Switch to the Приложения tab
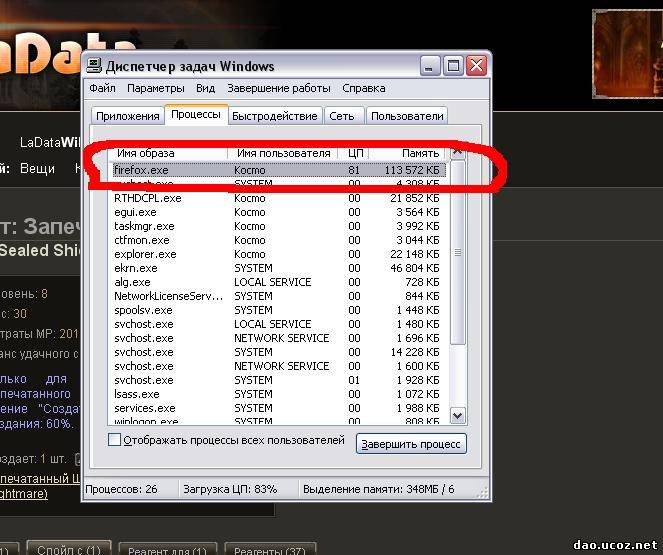Image resolution: width=663 pixels, height=555 pixels. (128, 116)
